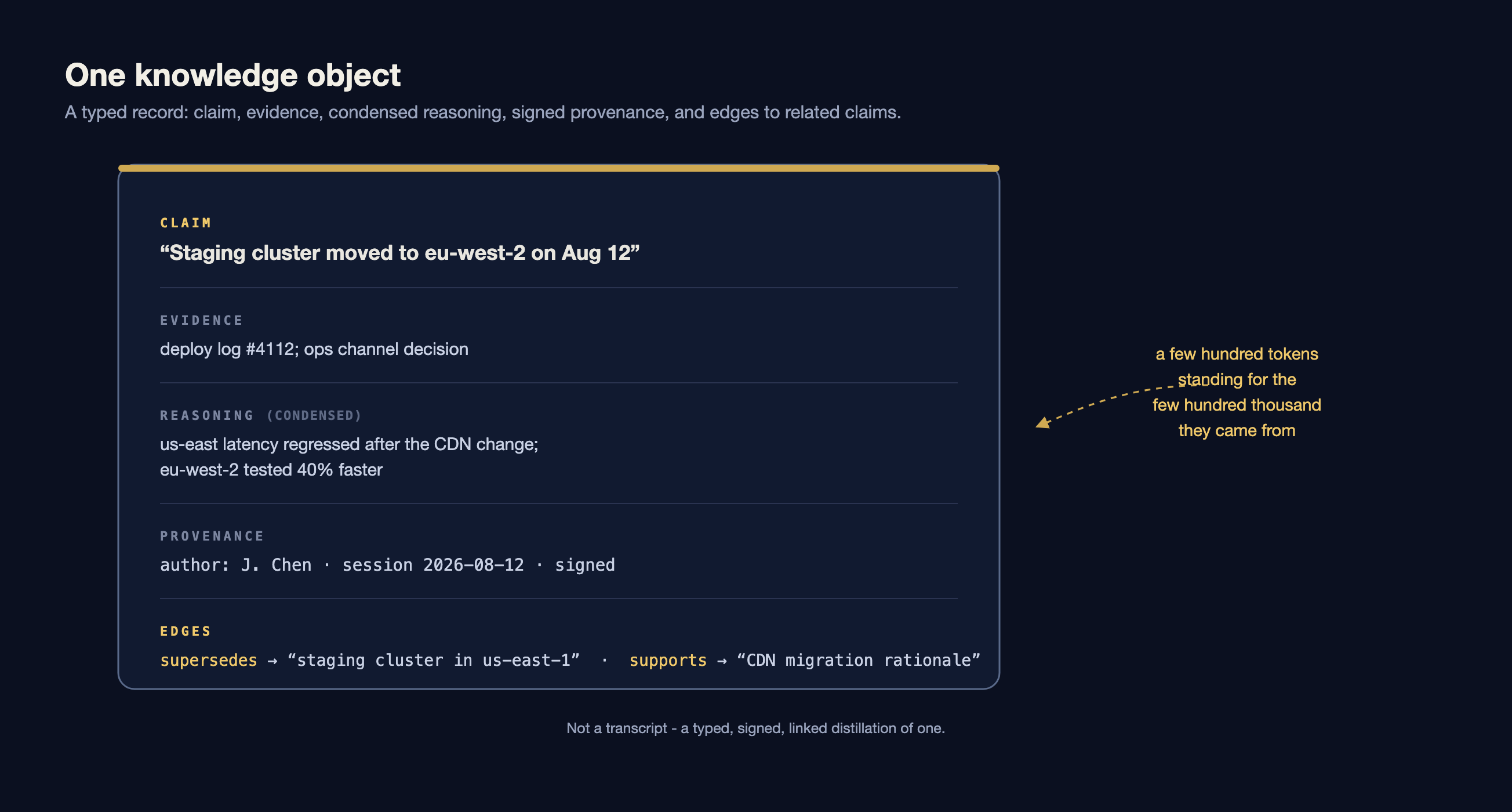This screenshot has width=1512, height=812.
Task: Click the gold bar atop the card
Action: [558, 168]
